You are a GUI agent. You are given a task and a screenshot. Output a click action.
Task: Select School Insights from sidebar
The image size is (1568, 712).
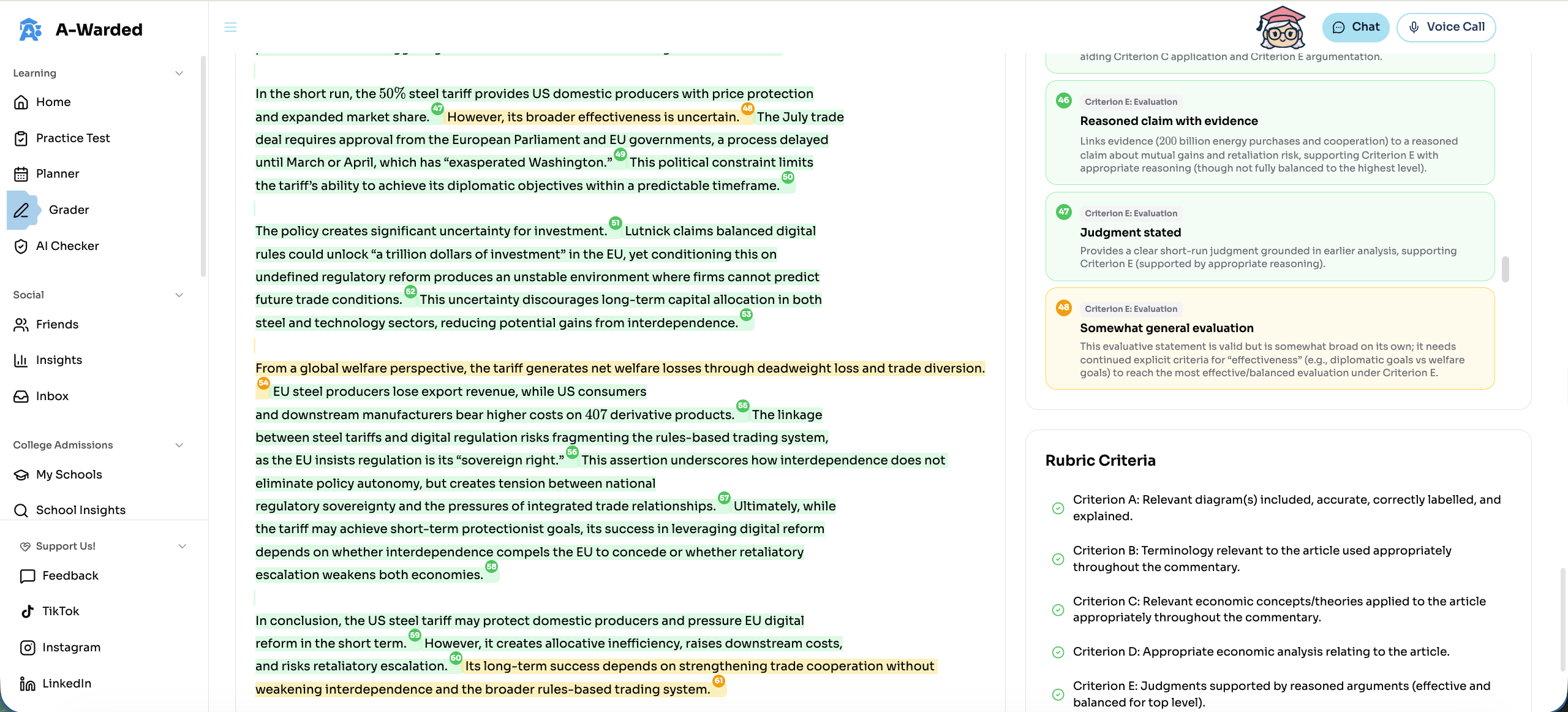click(x=80, y=510)
